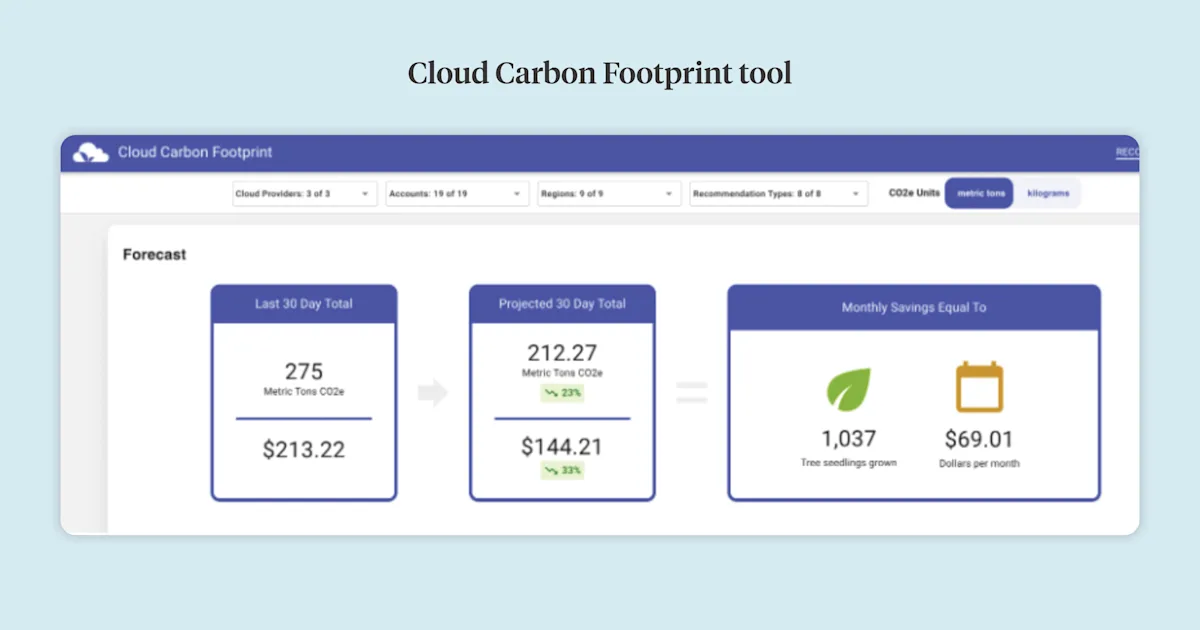The height and width of the screenshot is (630, 1200).
Task: Click the $144.21 projected cost value
Action: pyautogui.click(x=562, y=447)
